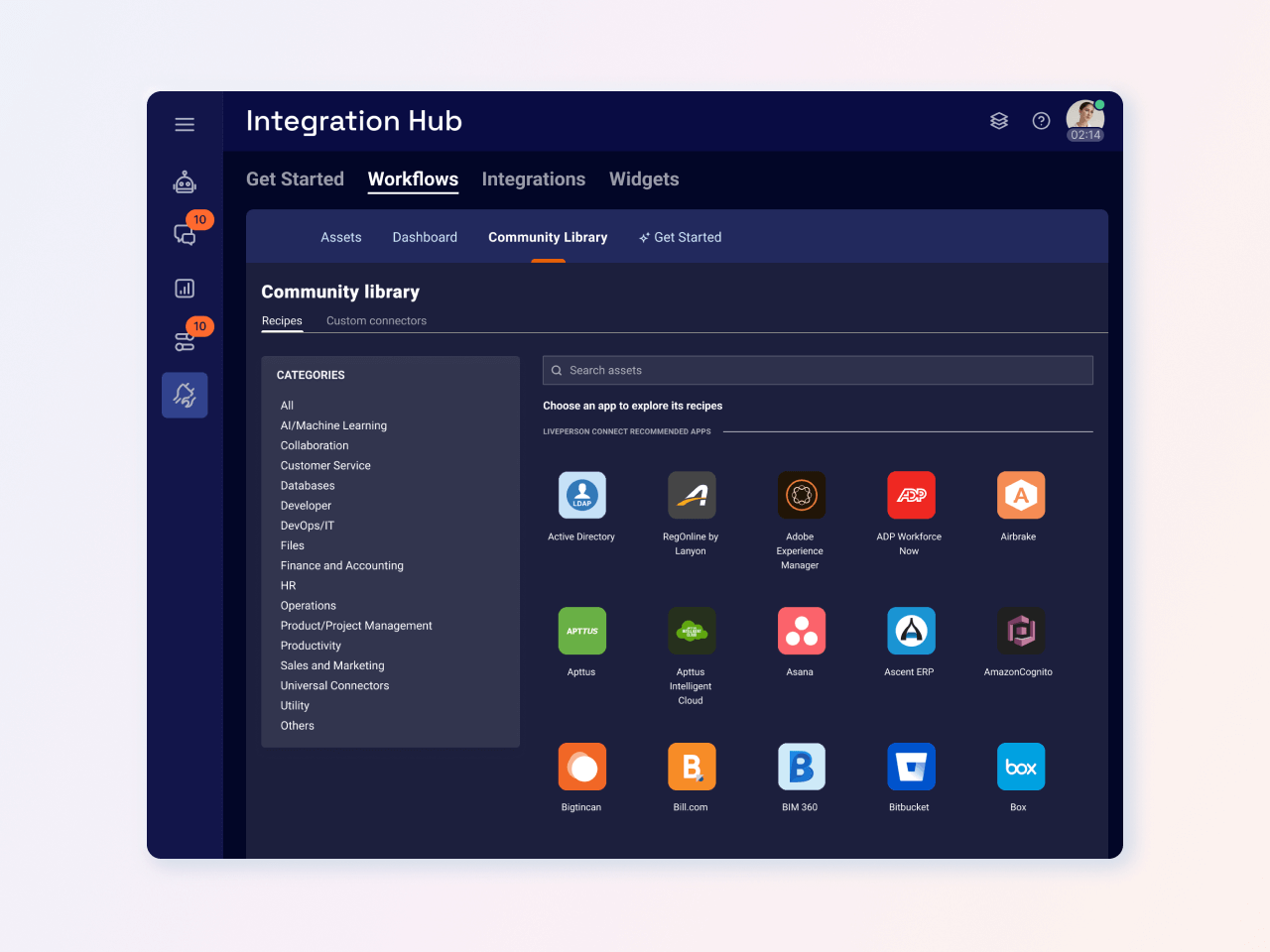Screen dimensions: 1270x952
Task: Open the Assets sub-tab
Action: [x=341, y=237]
